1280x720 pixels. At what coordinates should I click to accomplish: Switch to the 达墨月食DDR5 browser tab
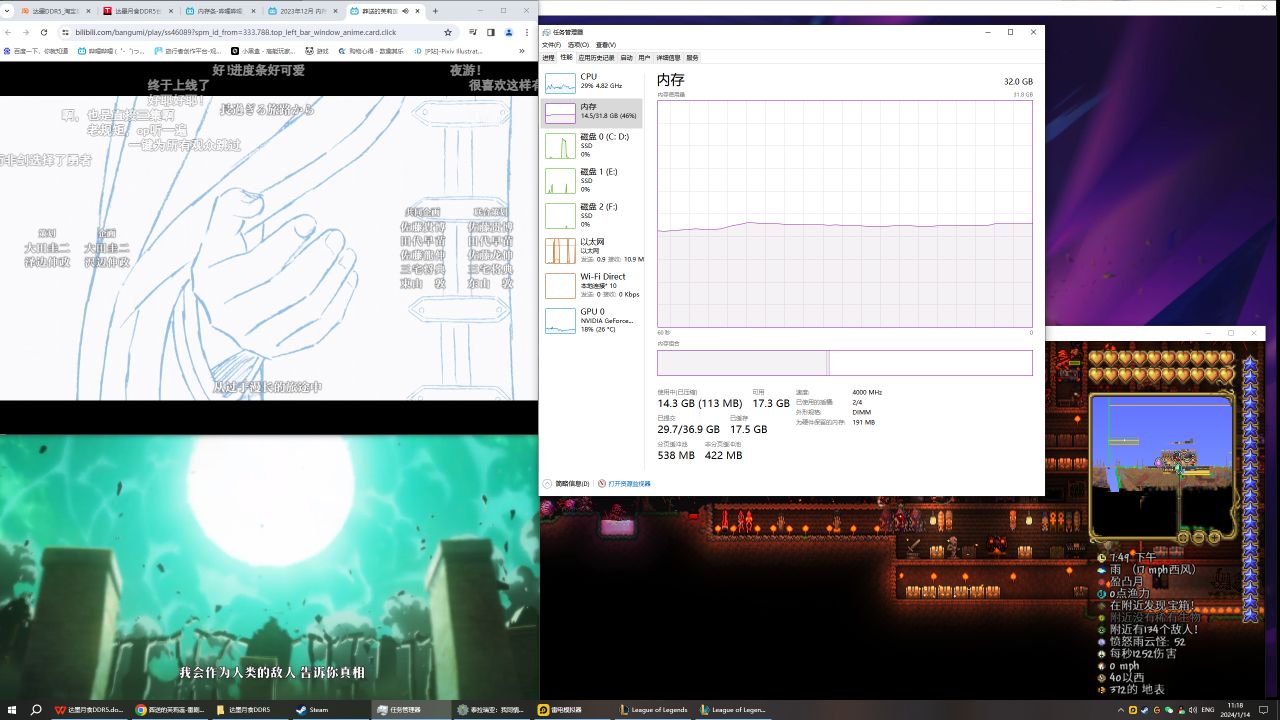[139, 11]
